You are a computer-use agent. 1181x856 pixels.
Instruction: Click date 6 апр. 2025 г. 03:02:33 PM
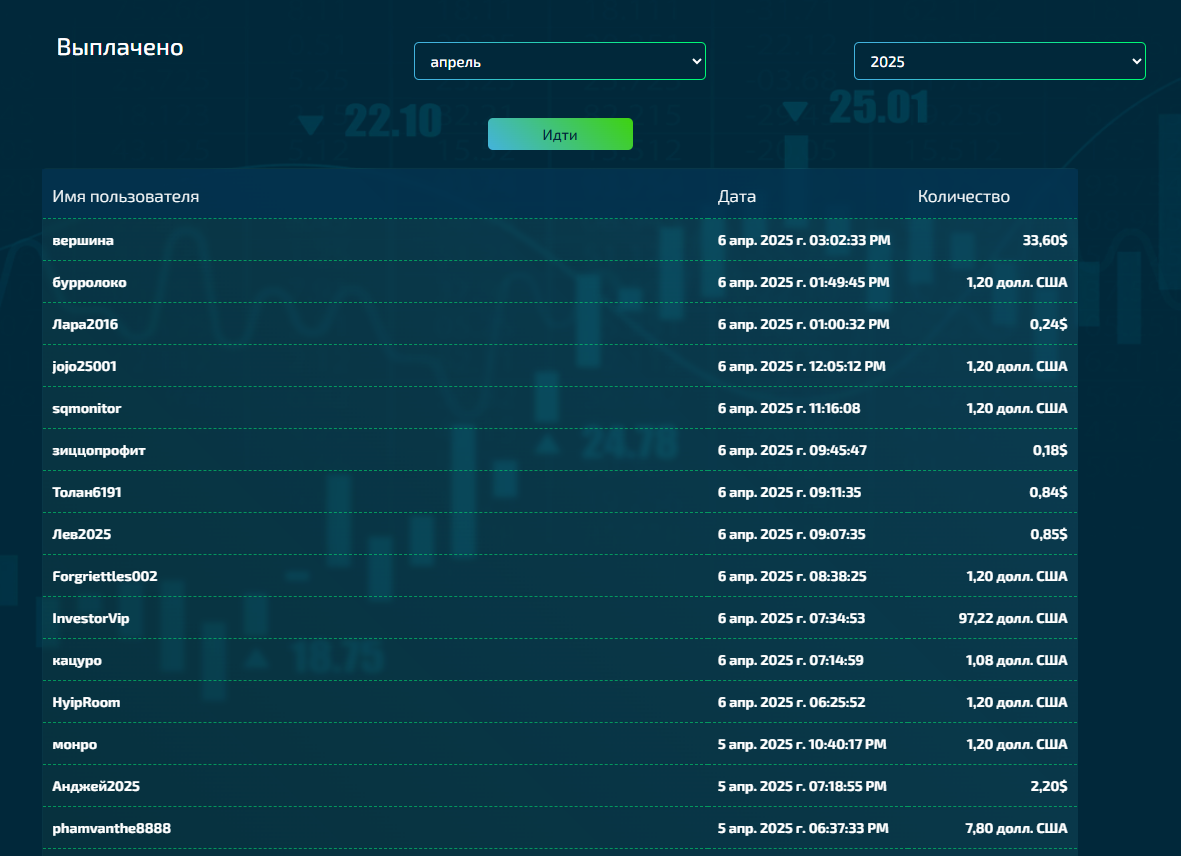[x=804, y=240]
